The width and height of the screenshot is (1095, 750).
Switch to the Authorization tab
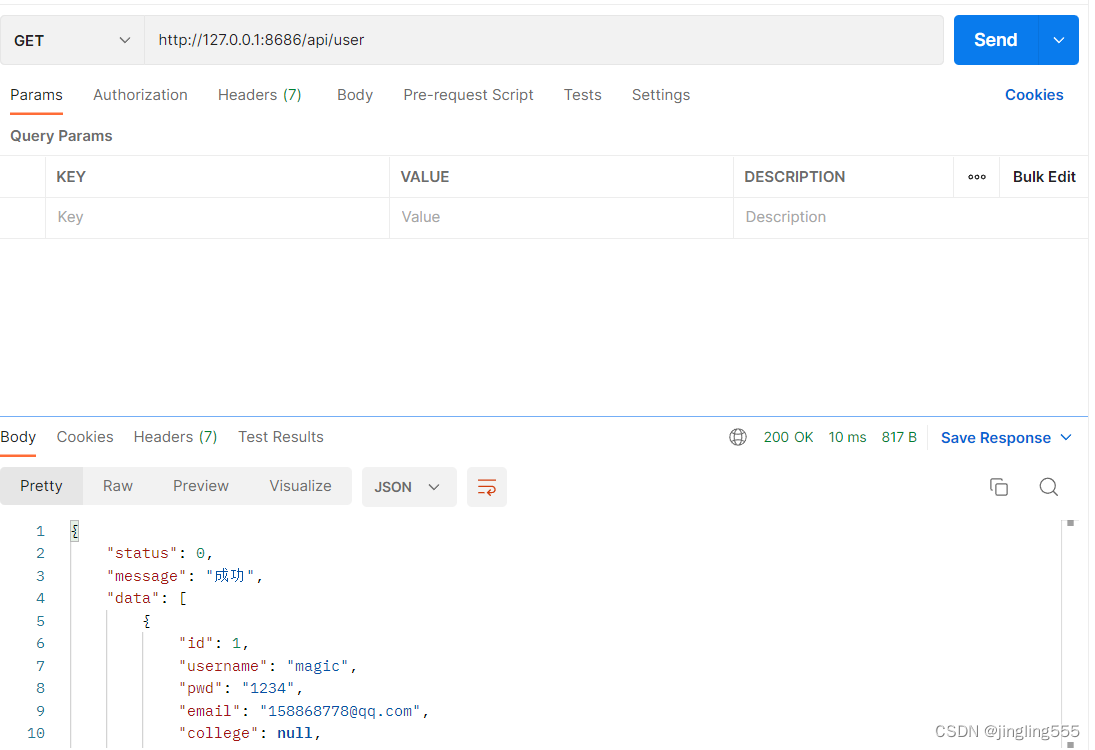tap(140, 95)
